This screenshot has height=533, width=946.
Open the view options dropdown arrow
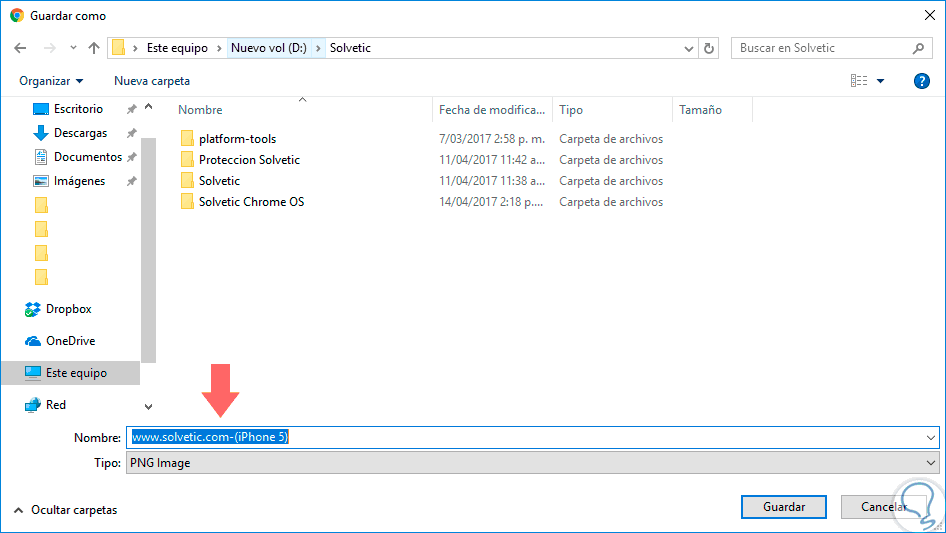pos(880,81)
